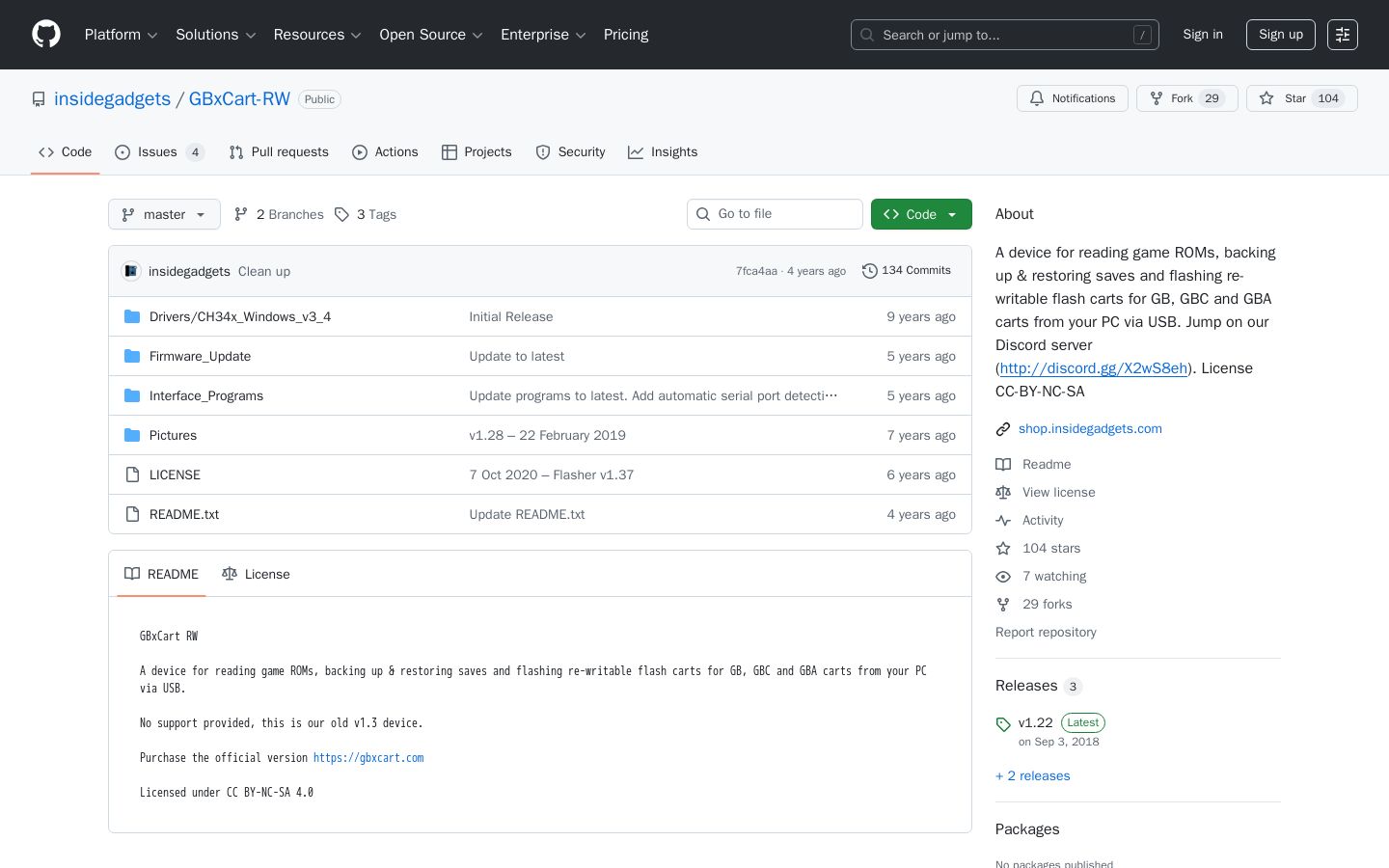
Task: Expand the Open Source menu
Action: (x=431, y=35)
